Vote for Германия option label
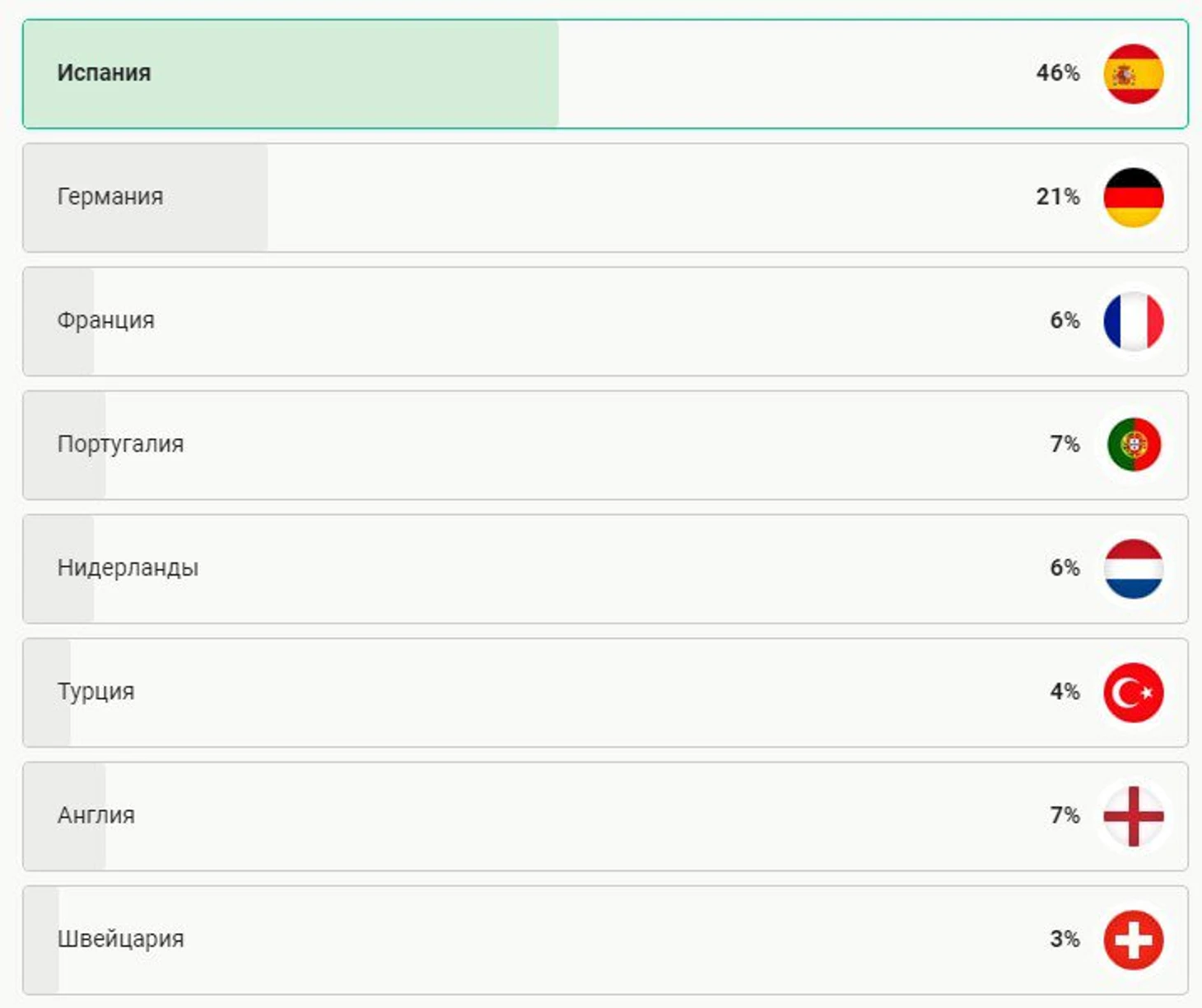 coord(110,197)
